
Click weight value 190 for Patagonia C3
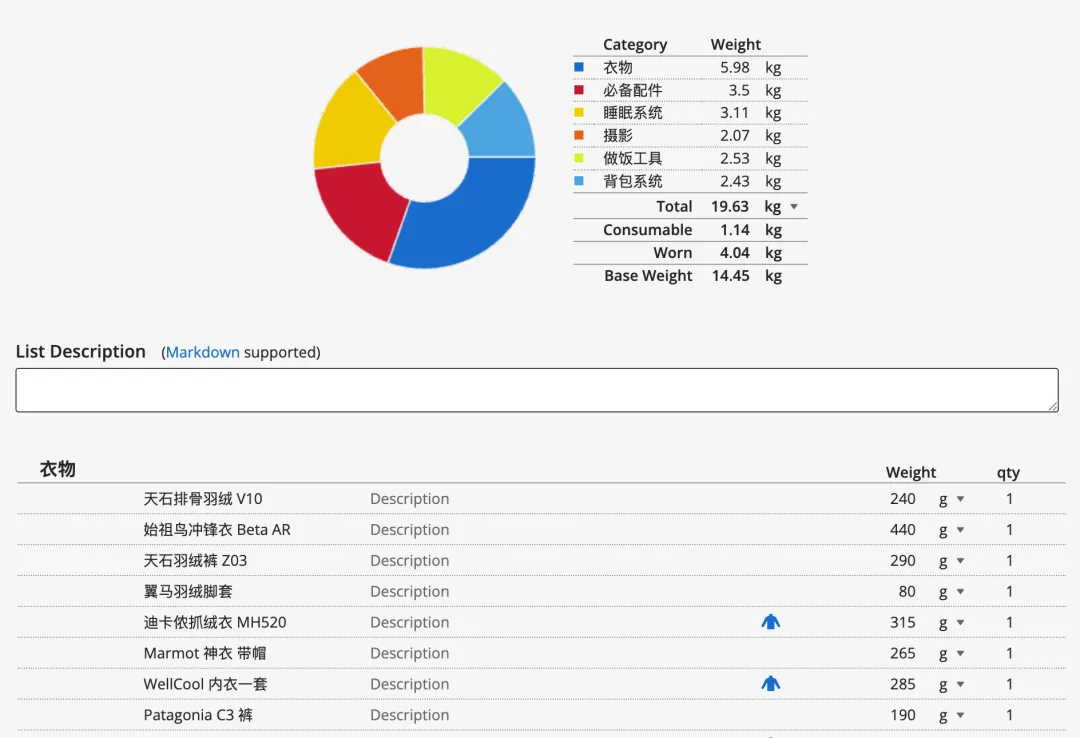click(x=902, y=716)
